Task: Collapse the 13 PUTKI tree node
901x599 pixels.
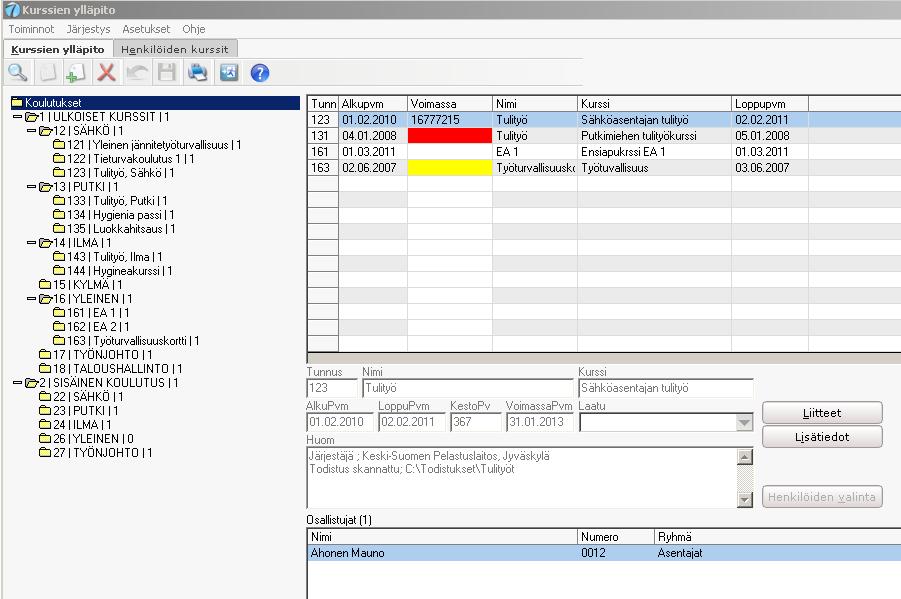Action: [x=31, y=187]
